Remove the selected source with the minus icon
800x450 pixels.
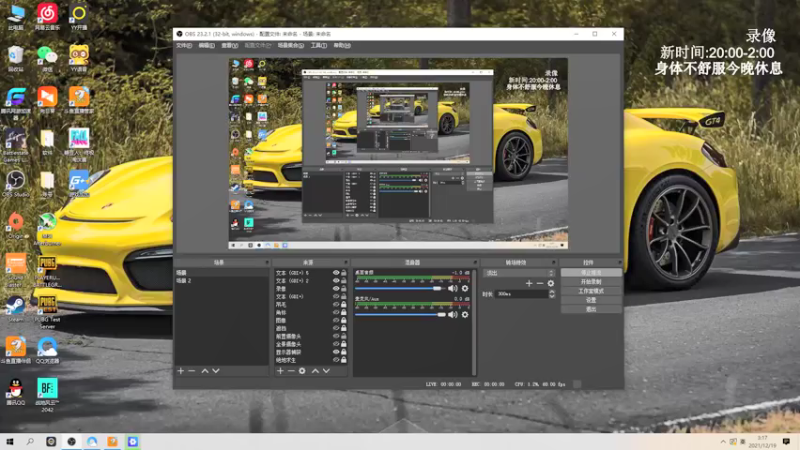(291, 371)
